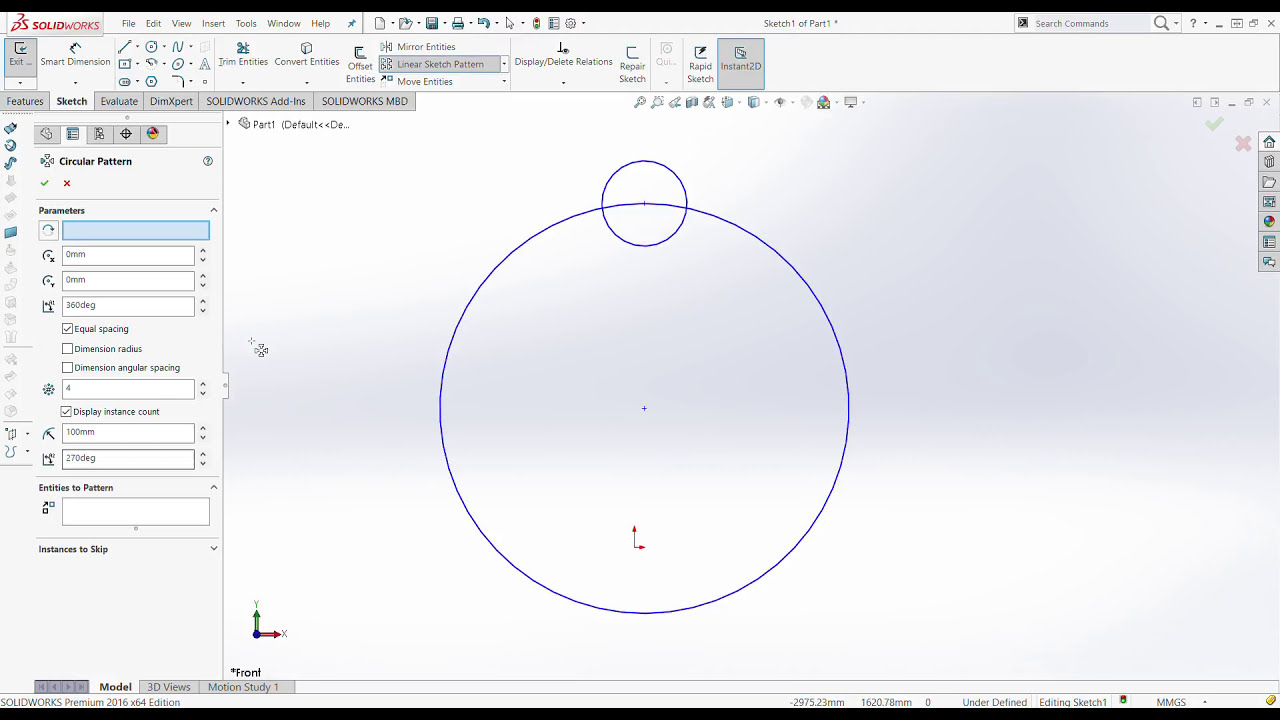Collapse the Parameters section

(213, 211)
